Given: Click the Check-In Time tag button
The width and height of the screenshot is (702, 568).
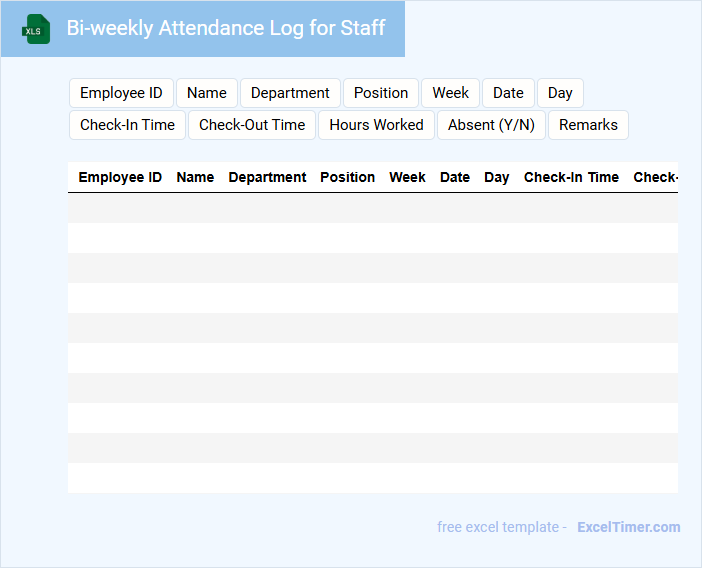Looking at the screenshot, I should pos(128,125).
